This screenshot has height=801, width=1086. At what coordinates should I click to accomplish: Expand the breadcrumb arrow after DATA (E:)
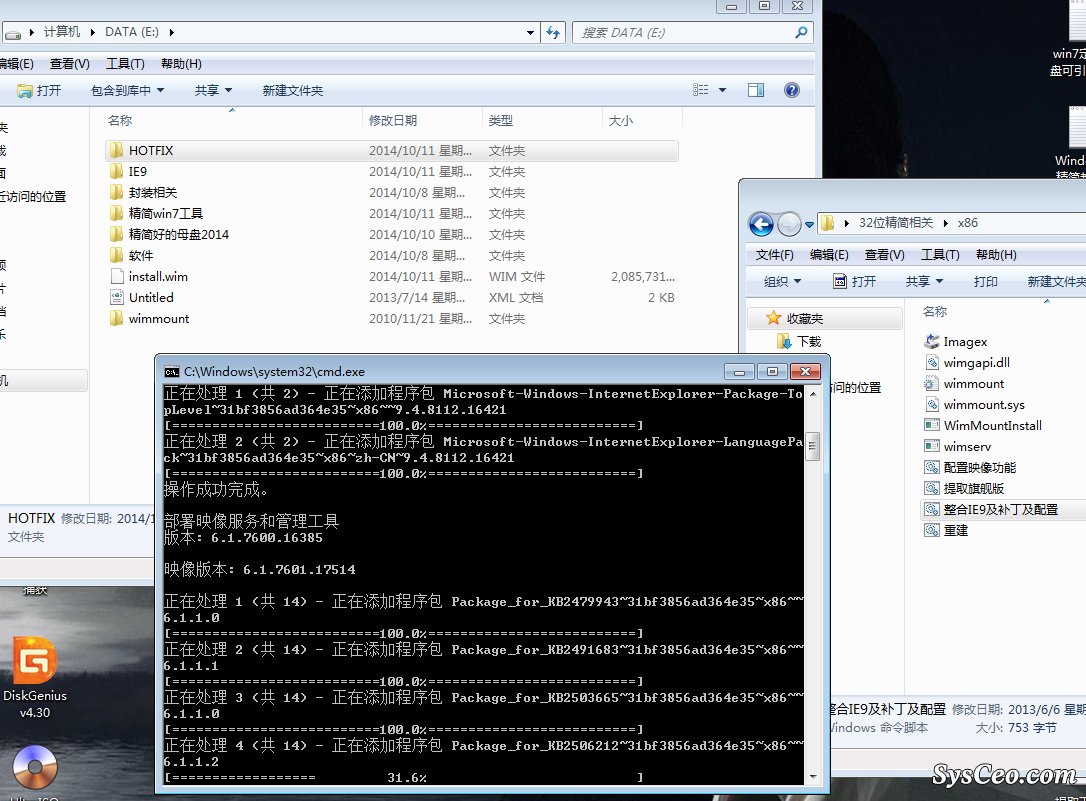pyautogui.click(x=171, y=33)
